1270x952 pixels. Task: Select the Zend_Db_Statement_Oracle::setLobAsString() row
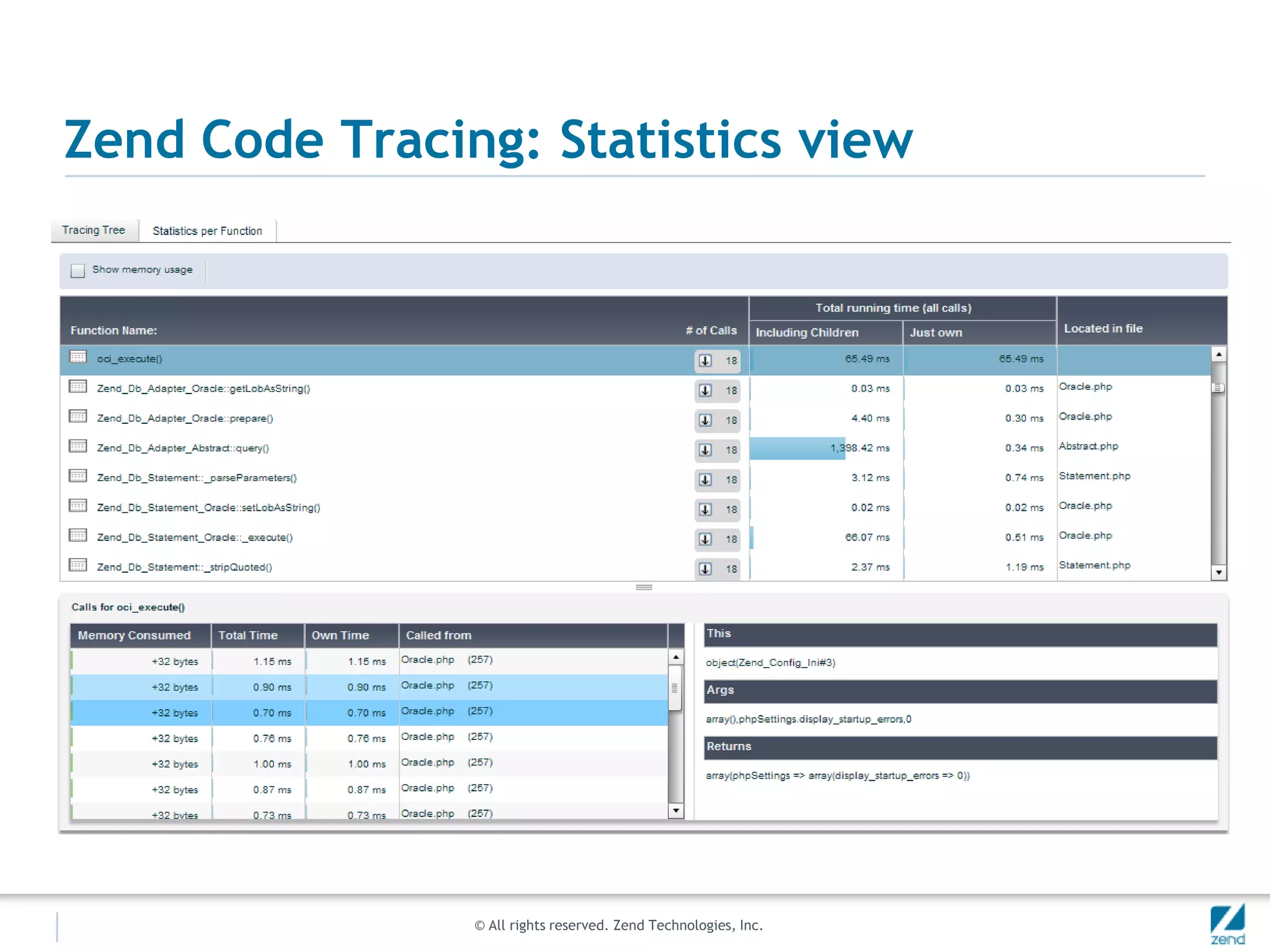(635, 509)
